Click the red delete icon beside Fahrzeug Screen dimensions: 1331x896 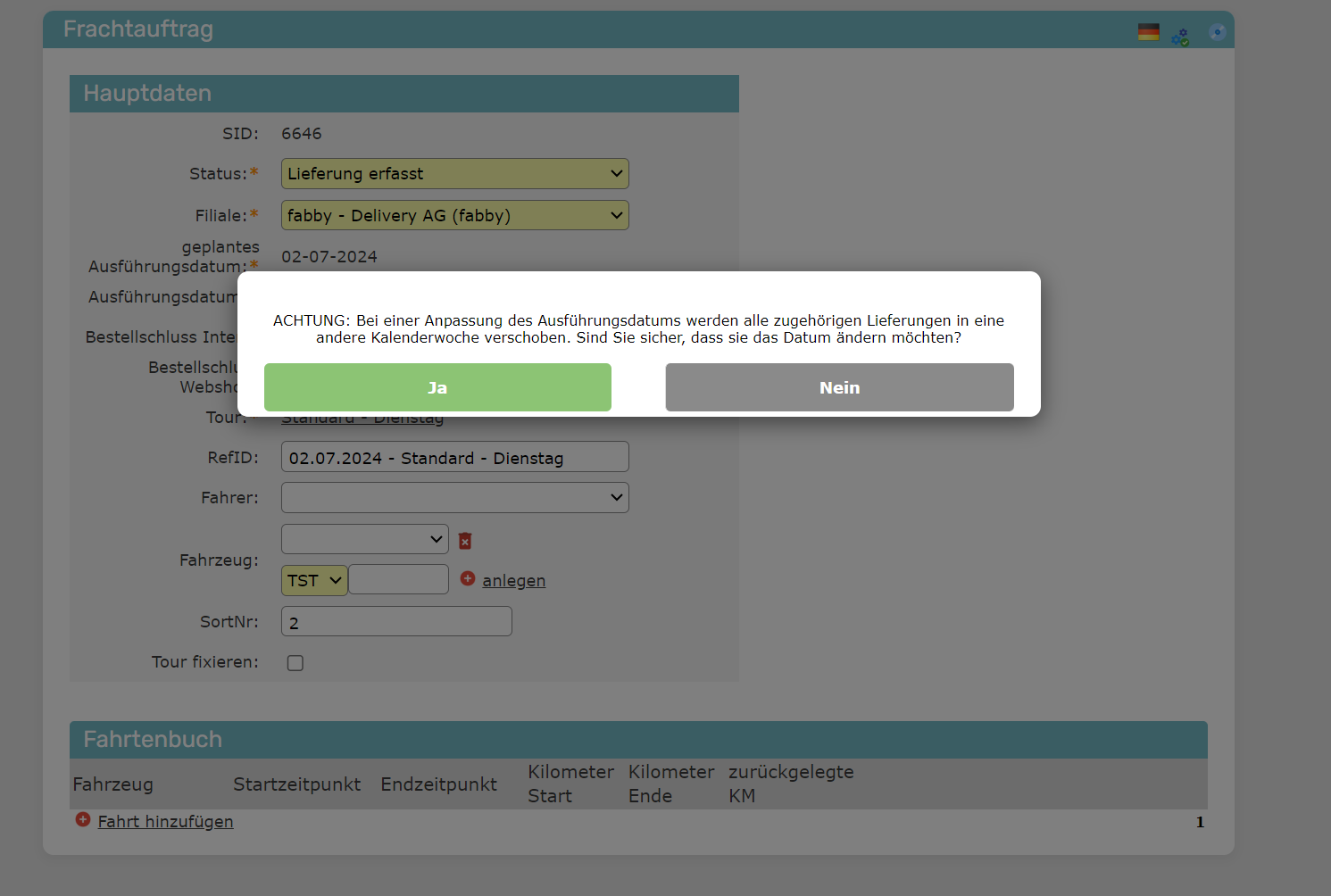pyautogui.click(x=465, y=541)
